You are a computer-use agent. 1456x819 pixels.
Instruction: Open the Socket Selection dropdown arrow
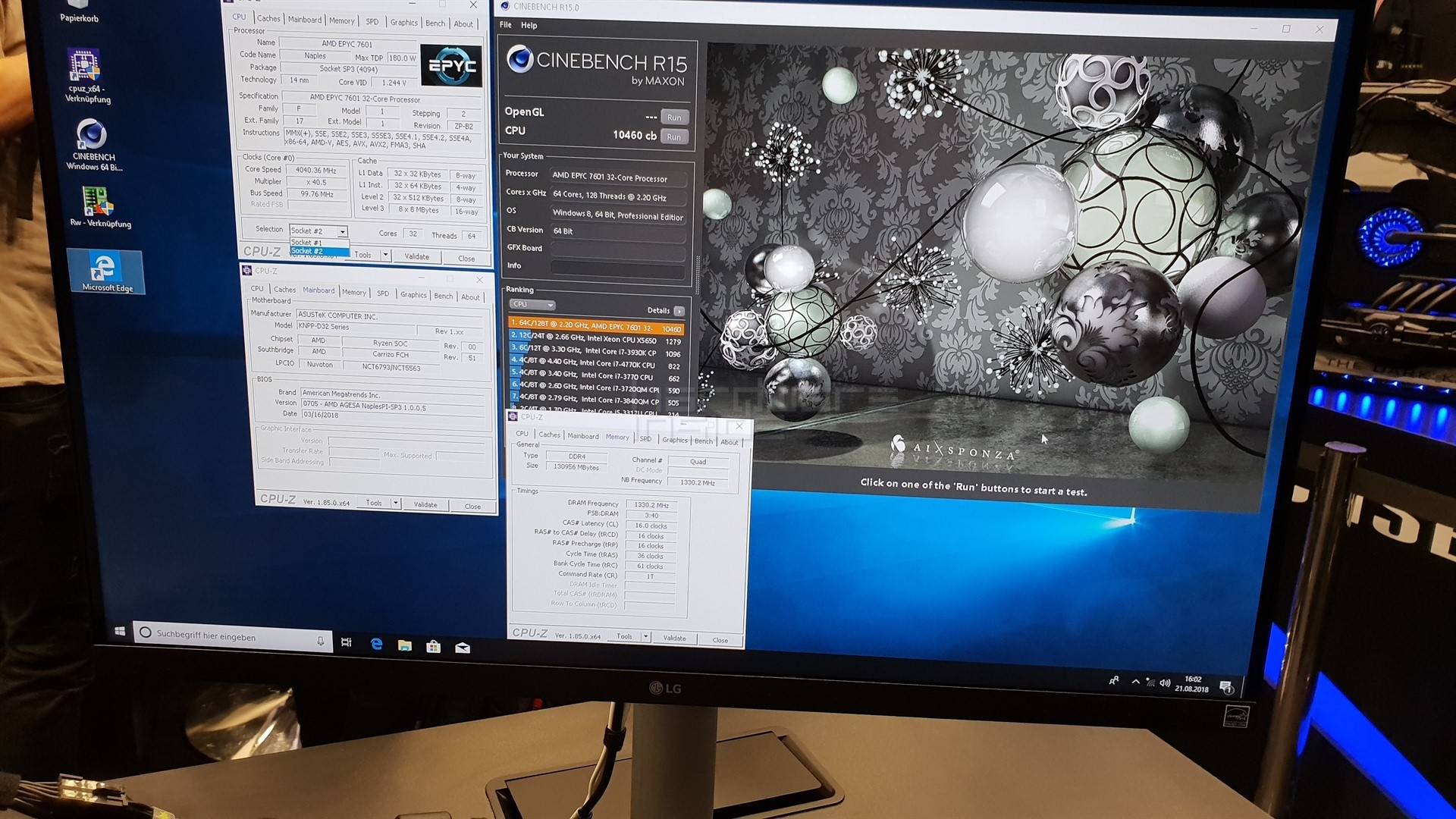[x=343, y=231]
